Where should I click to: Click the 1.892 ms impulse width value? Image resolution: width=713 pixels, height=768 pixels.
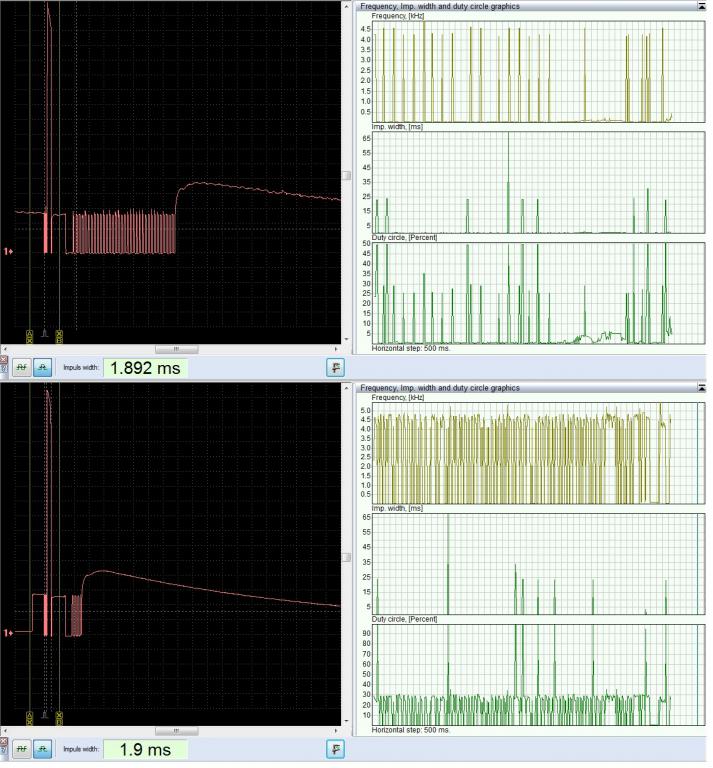145,368
